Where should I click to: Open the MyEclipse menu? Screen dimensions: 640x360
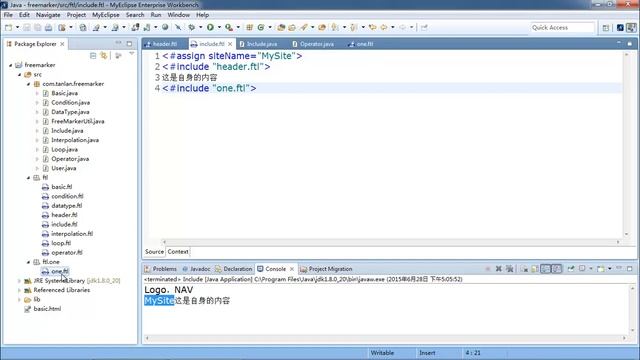[106, 15]
